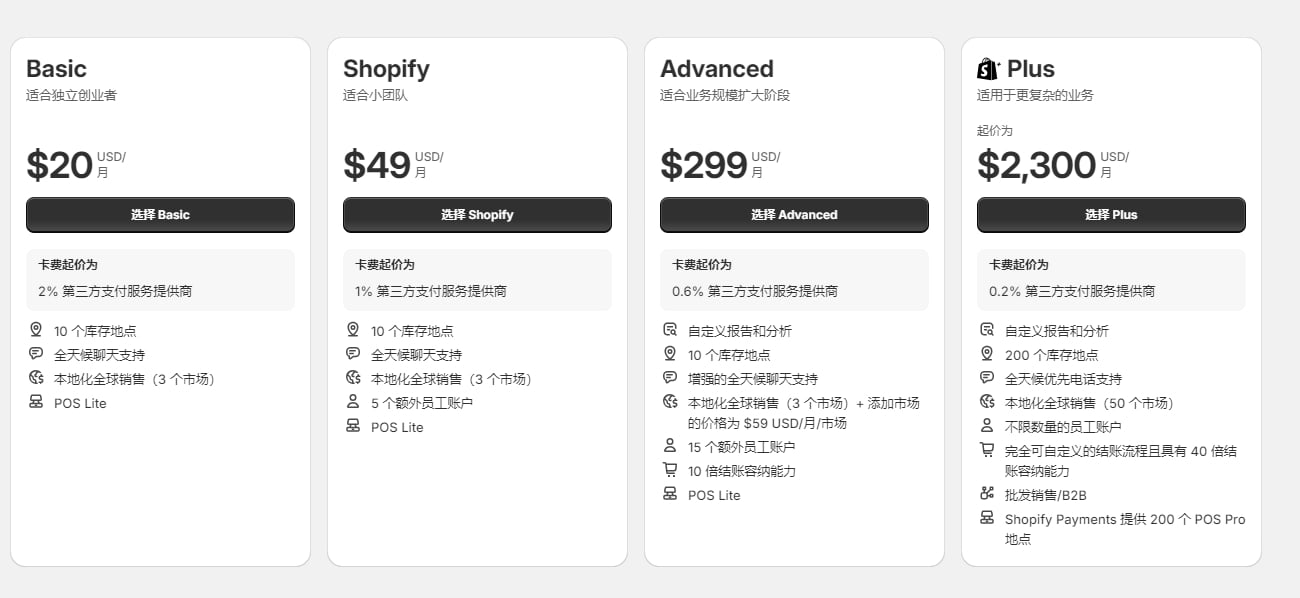Click the phone support icon under Plus plan
The height and width of the screenshot is (598, 1300).
click(987, 378)
